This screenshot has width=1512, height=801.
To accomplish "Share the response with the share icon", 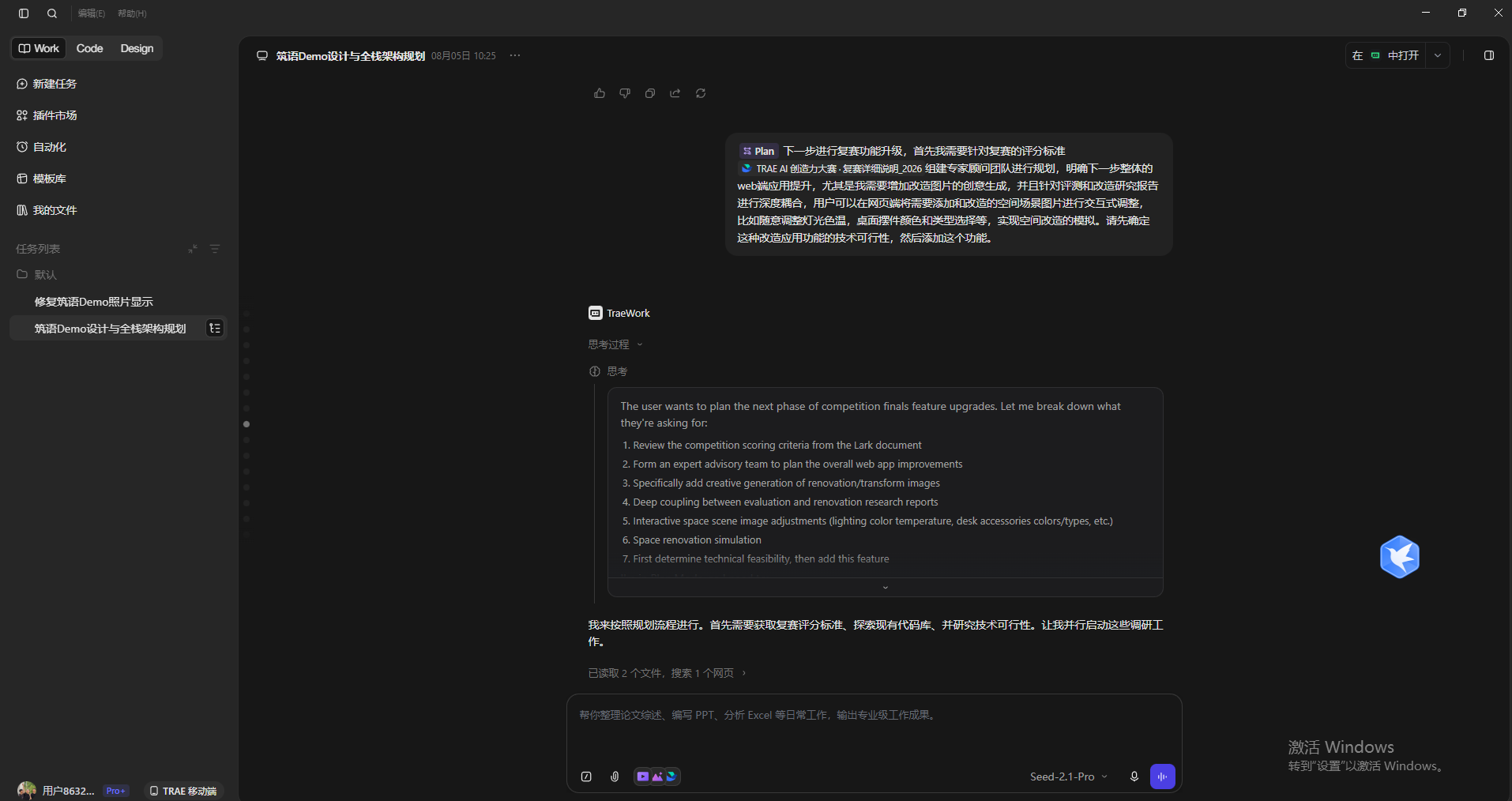I will pos(675,93).
